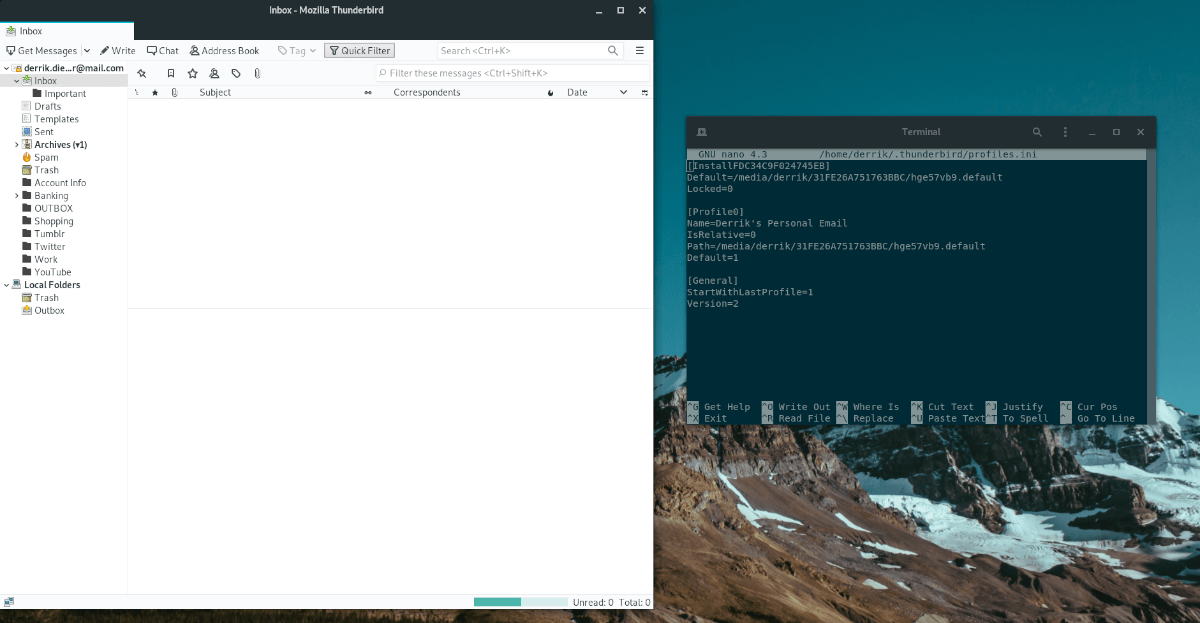Toggle the thread column star header
The width and height of the screenshot is (1200, 623).
point(155,92)
